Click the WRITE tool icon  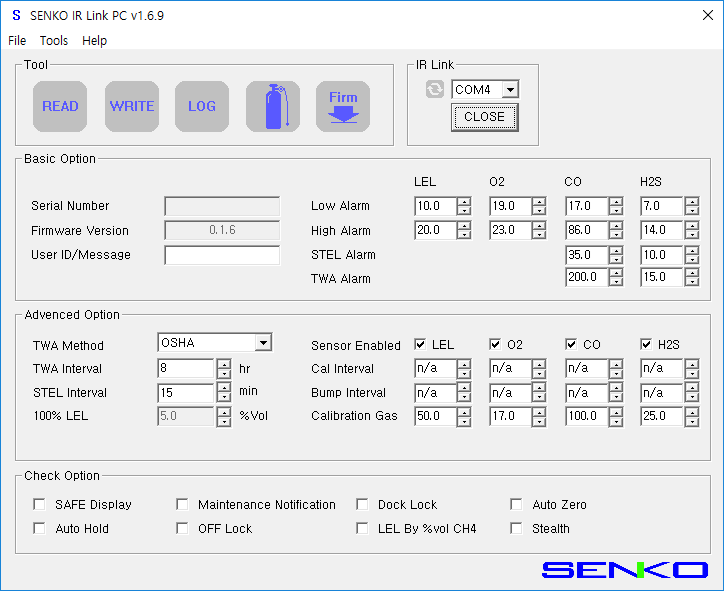tap(132, 107)
